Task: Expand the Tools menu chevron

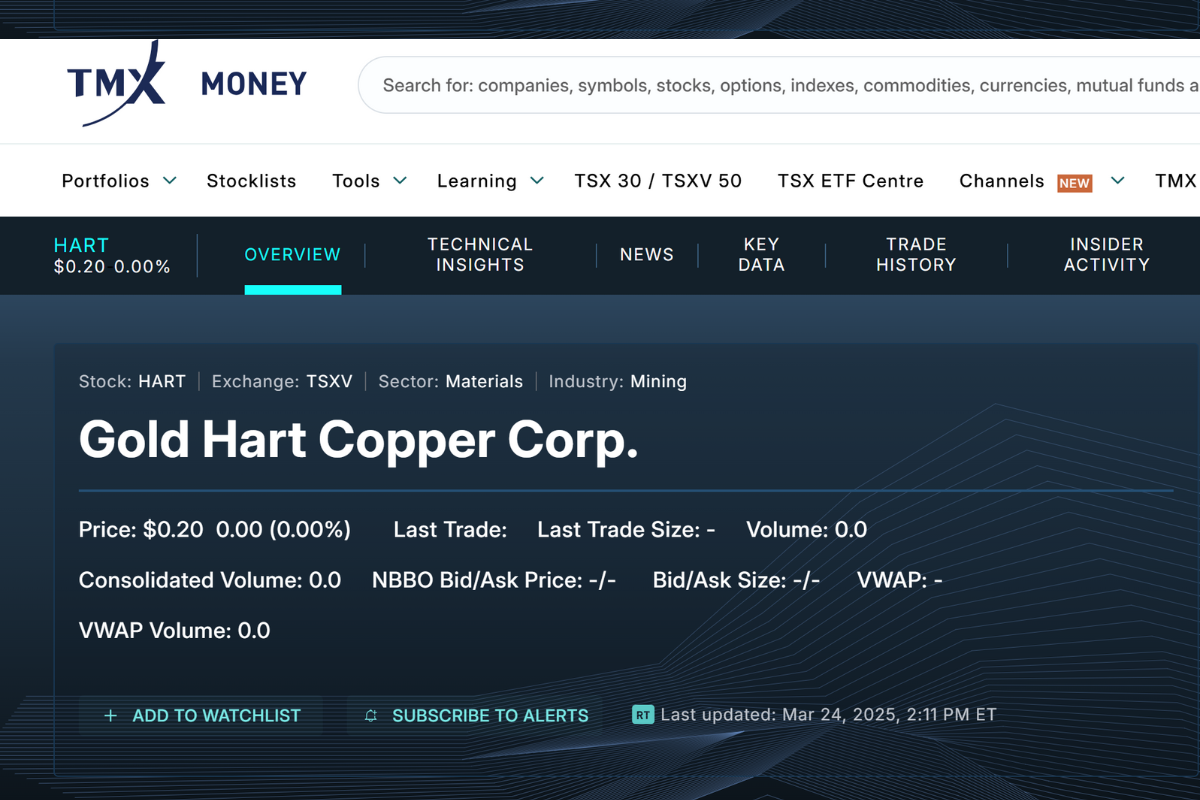Action: point(400,181)
